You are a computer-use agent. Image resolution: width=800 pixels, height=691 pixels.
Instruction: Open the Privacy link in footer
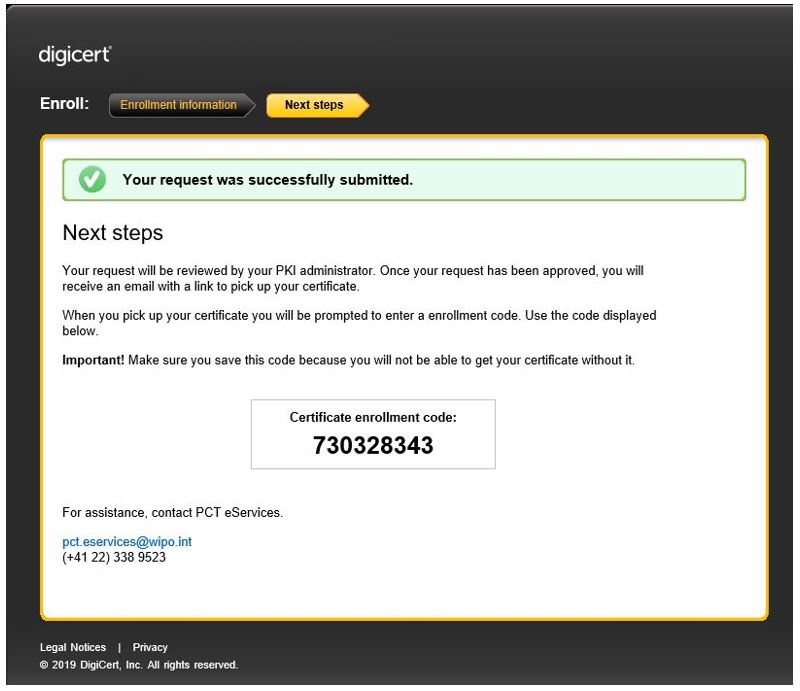point(150,647)
